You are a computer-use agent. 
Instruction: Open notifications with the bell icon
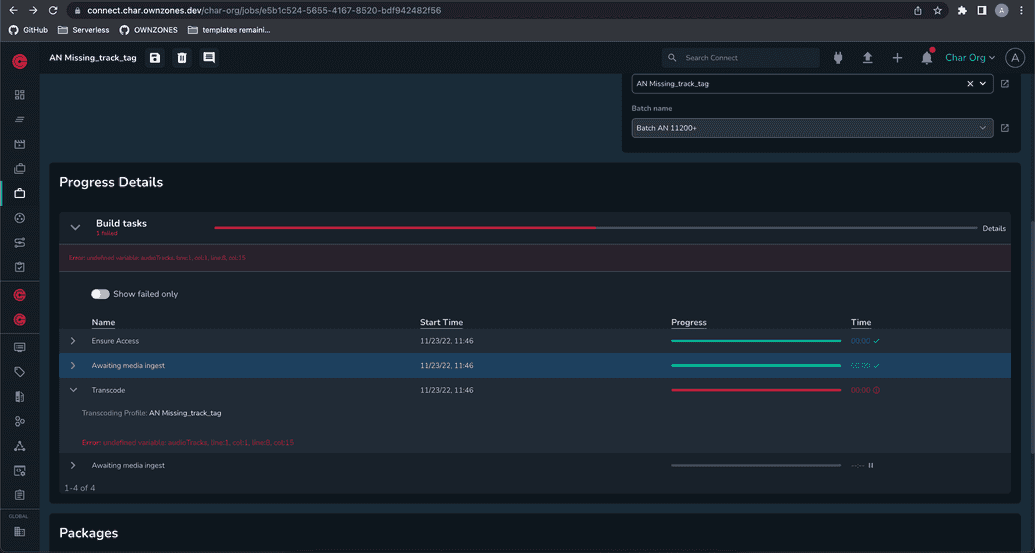[x=927, y=58]
